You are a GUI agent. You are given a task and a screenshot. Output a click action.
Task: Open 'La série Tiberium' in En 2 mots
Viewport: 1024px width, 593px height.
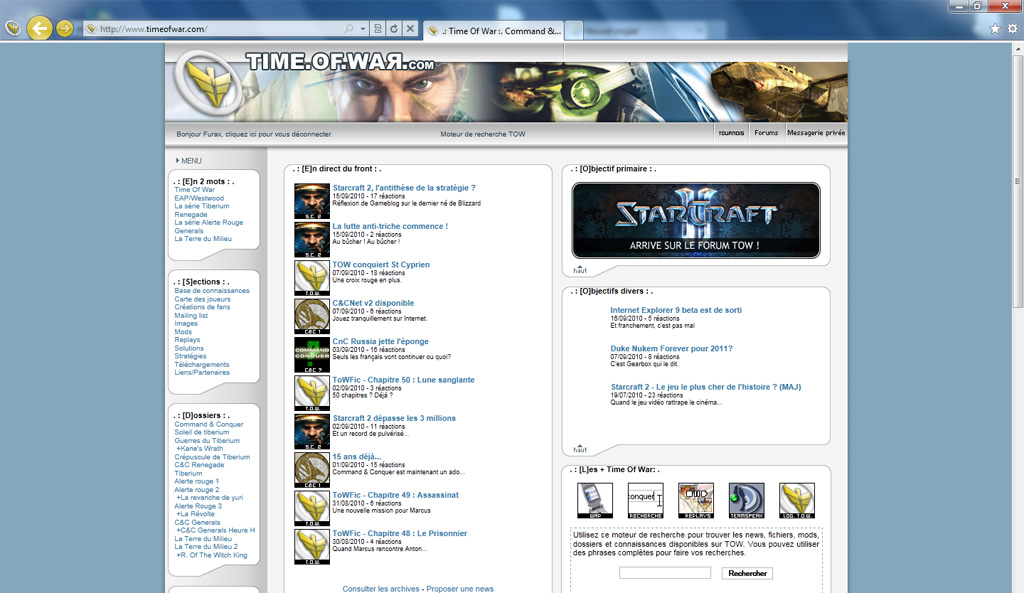[201, 206]
